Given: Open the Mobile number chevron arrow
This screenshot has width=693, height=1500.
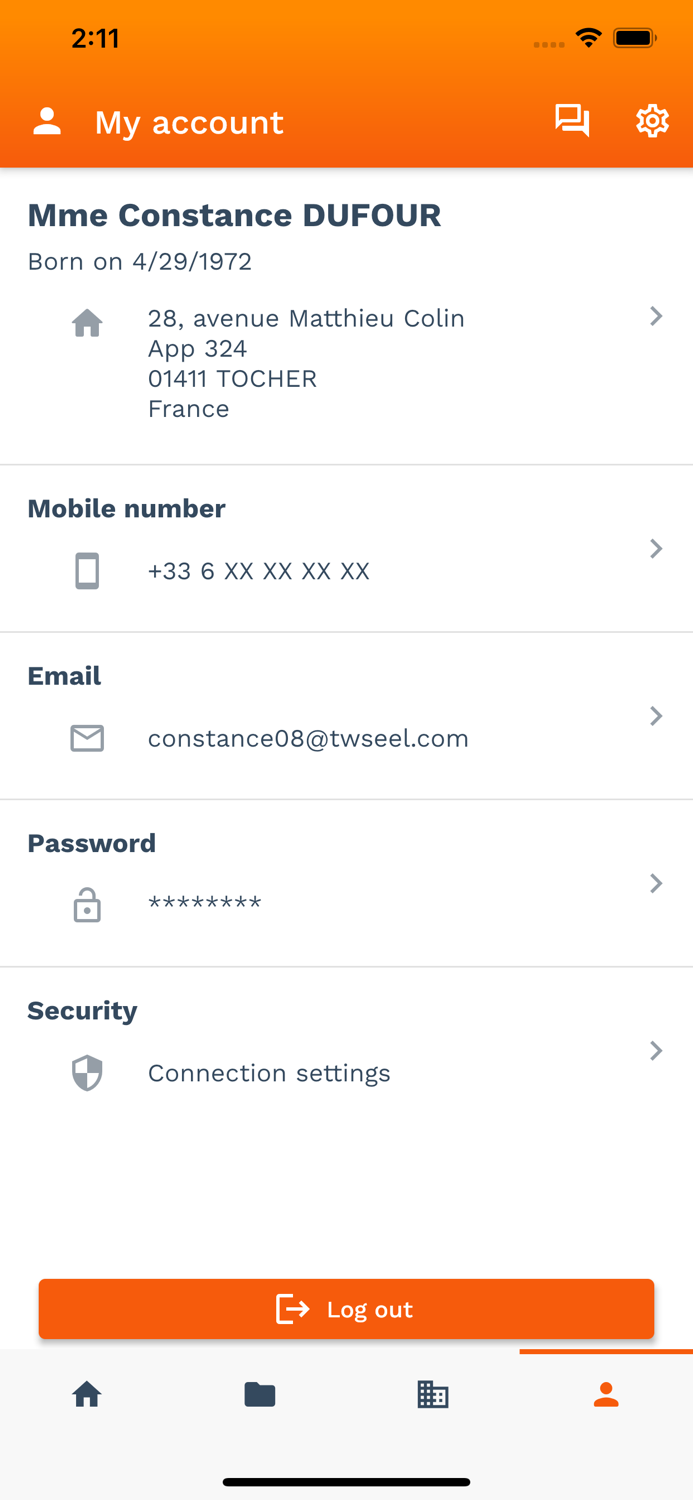Looking at the screenshot, I should point(656,548).
